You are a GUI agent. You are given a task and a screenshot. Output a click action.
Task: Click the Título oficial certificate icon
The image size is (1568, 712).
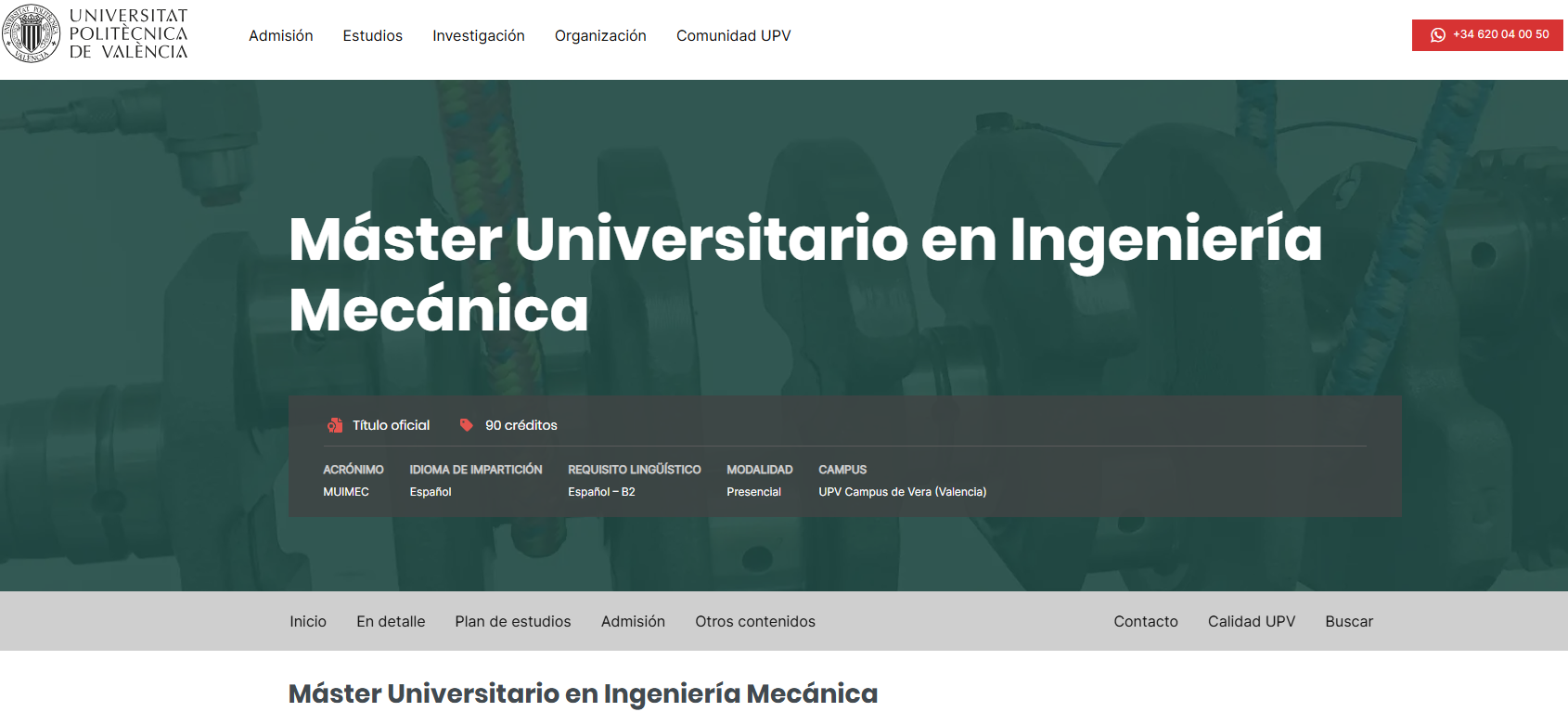pyautogui.click(x=335, y=425)
